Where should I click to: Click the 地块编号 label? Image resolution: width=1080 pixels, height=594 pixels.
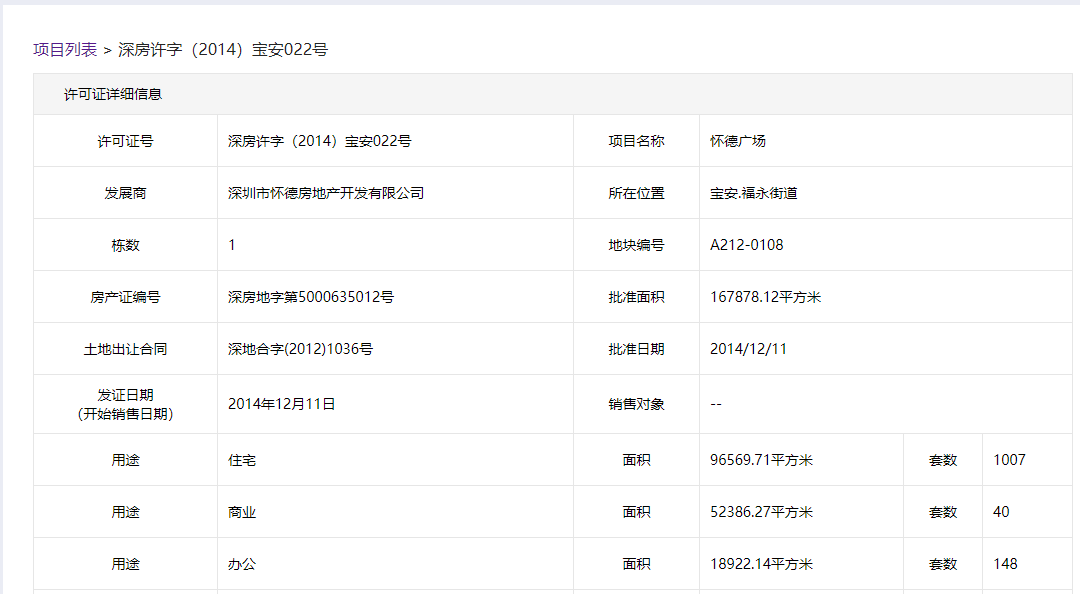pos(636,245)
